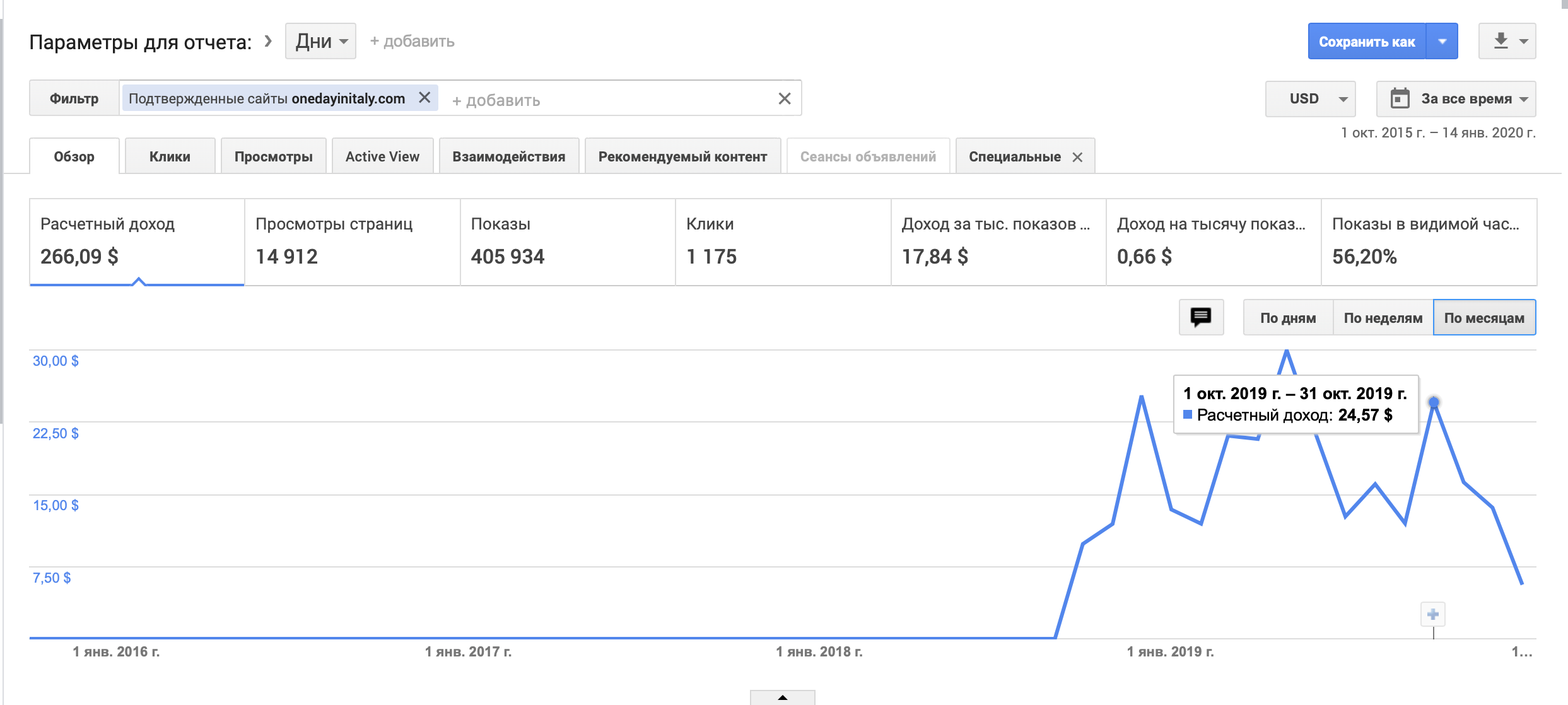The width and height of the screenshot is (1568, 705).
Task: Click the Фильтр button
Action: point(74,98)
